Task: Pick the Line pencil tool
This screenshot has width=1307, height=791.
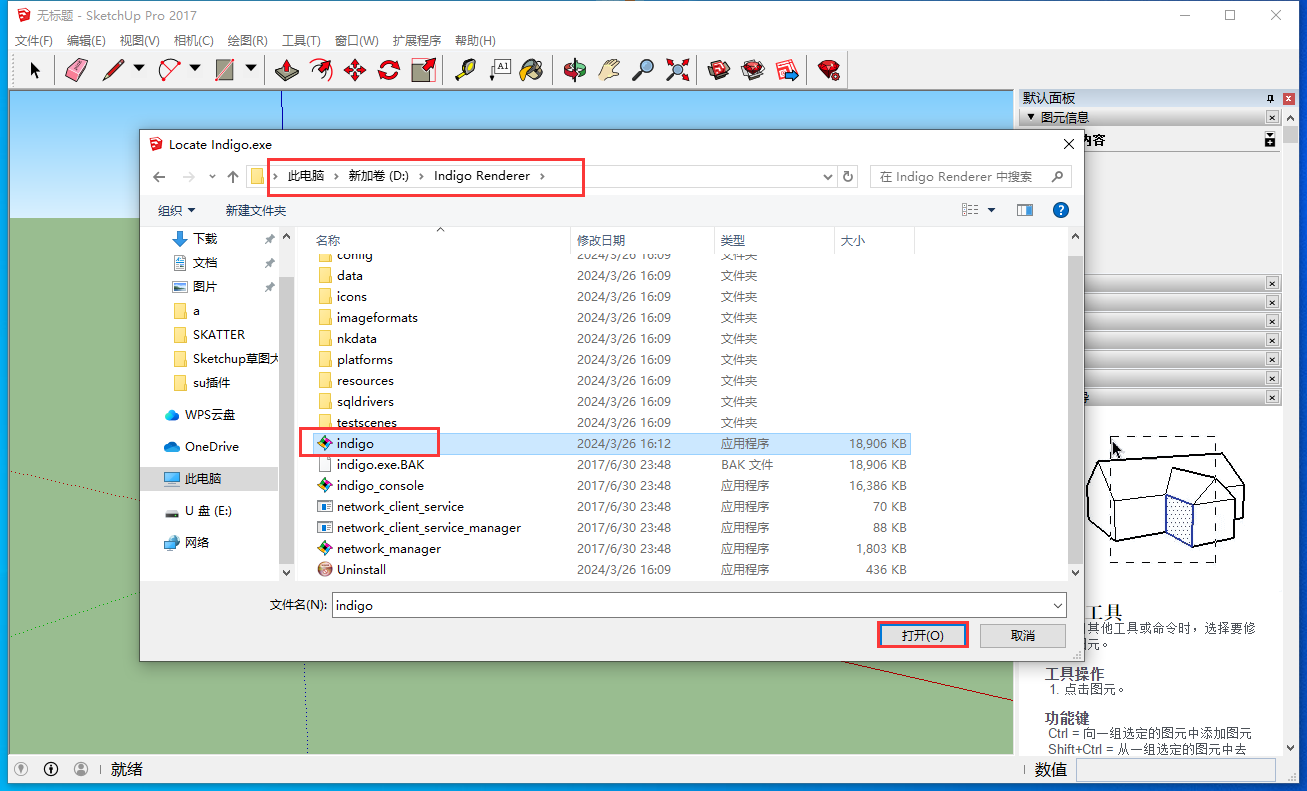Action: pyautogui.click(x=113, y=70)
